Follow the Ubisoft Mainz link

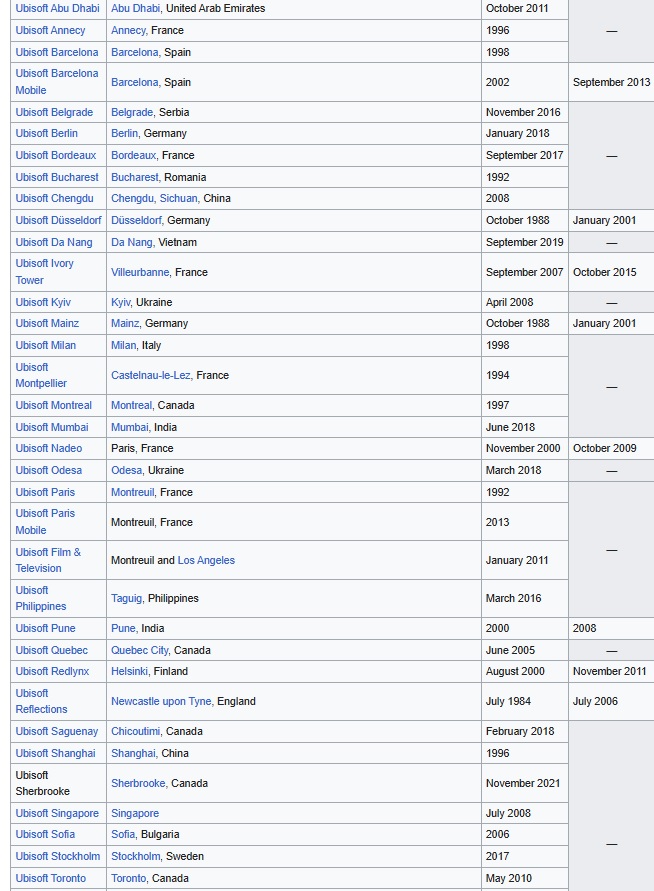pyautogui.click(x=47, y=323)
